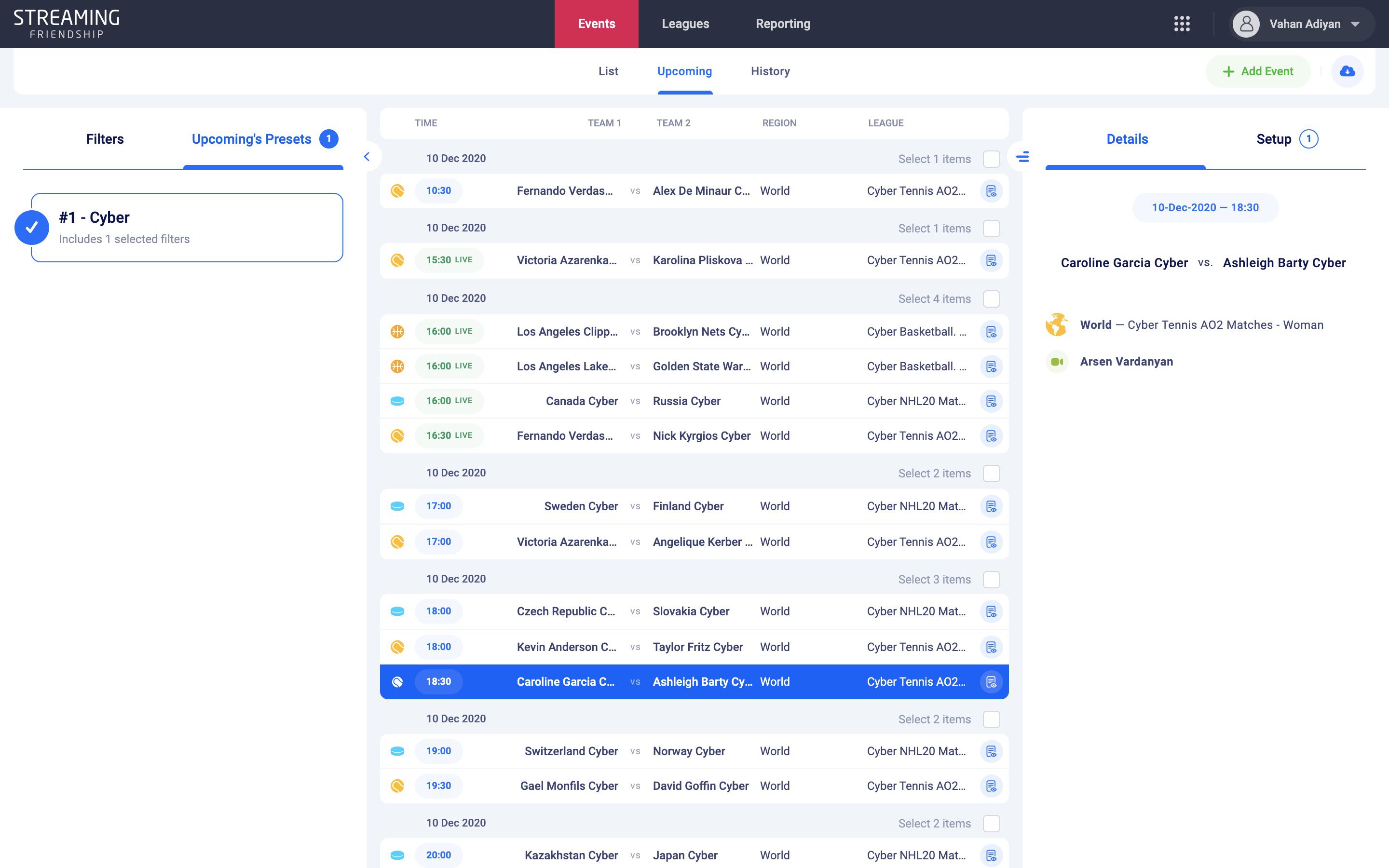Select the Details tab

click(1127, 139)
